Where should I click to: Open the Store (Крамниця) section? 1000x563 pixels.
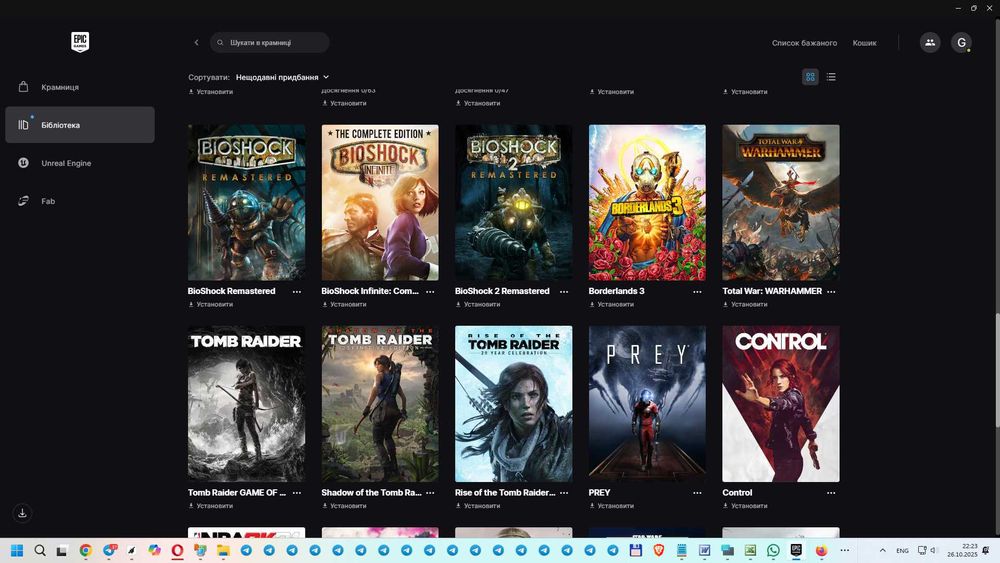pyautogui.click(x=80, y=87)
